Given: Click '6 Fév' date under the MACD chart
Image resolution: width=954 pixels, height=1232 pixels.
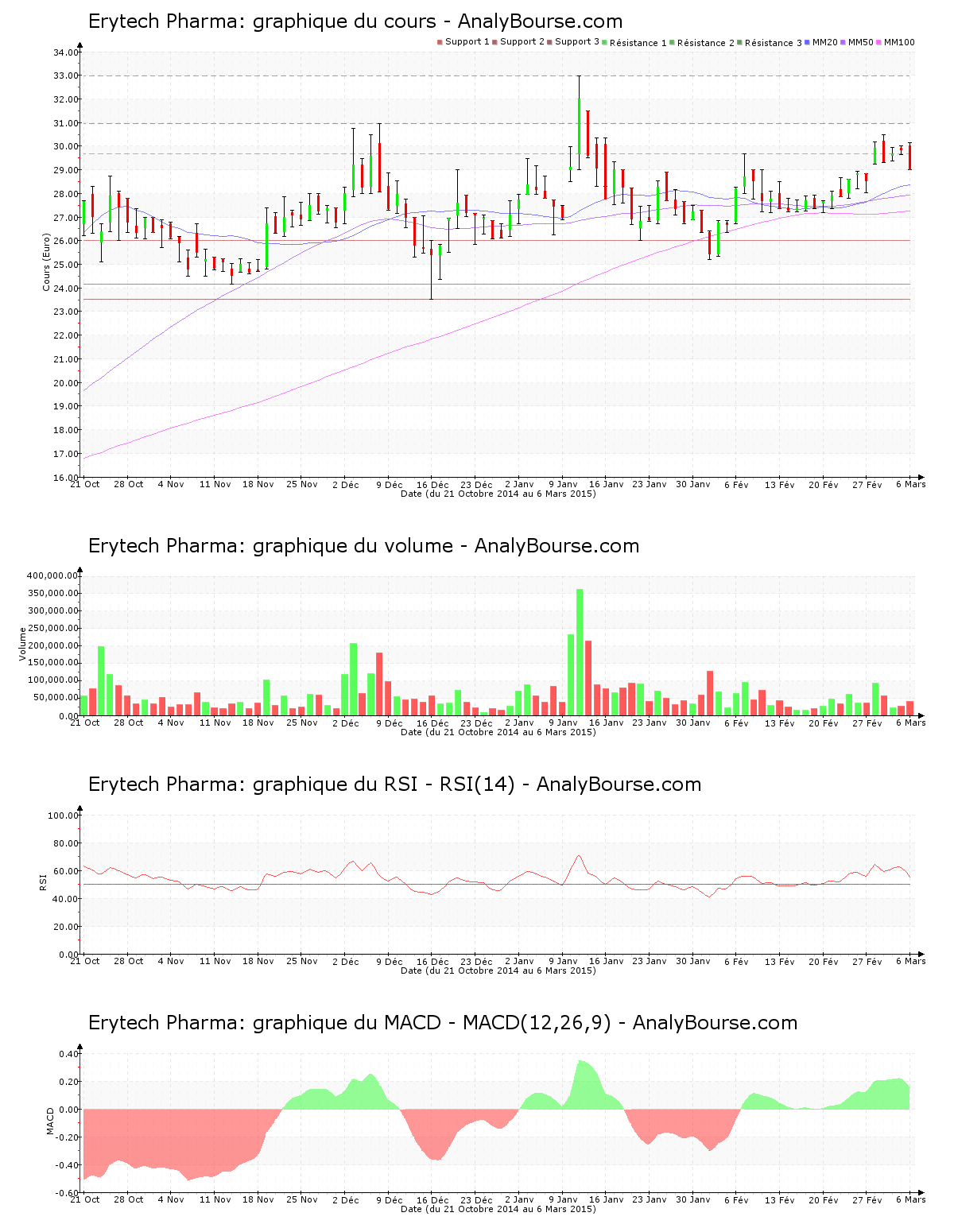Looking at the screenshot, I should pos(736,1199).
